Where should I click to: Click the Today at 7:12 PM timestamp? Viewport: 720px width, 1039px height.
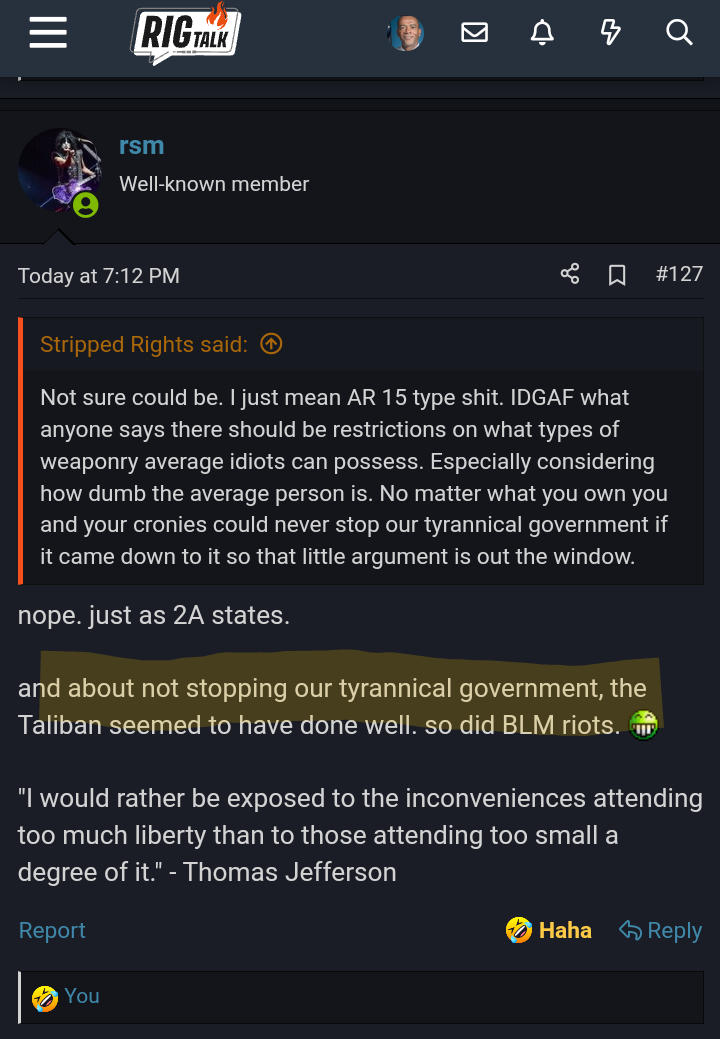(99, 276)
